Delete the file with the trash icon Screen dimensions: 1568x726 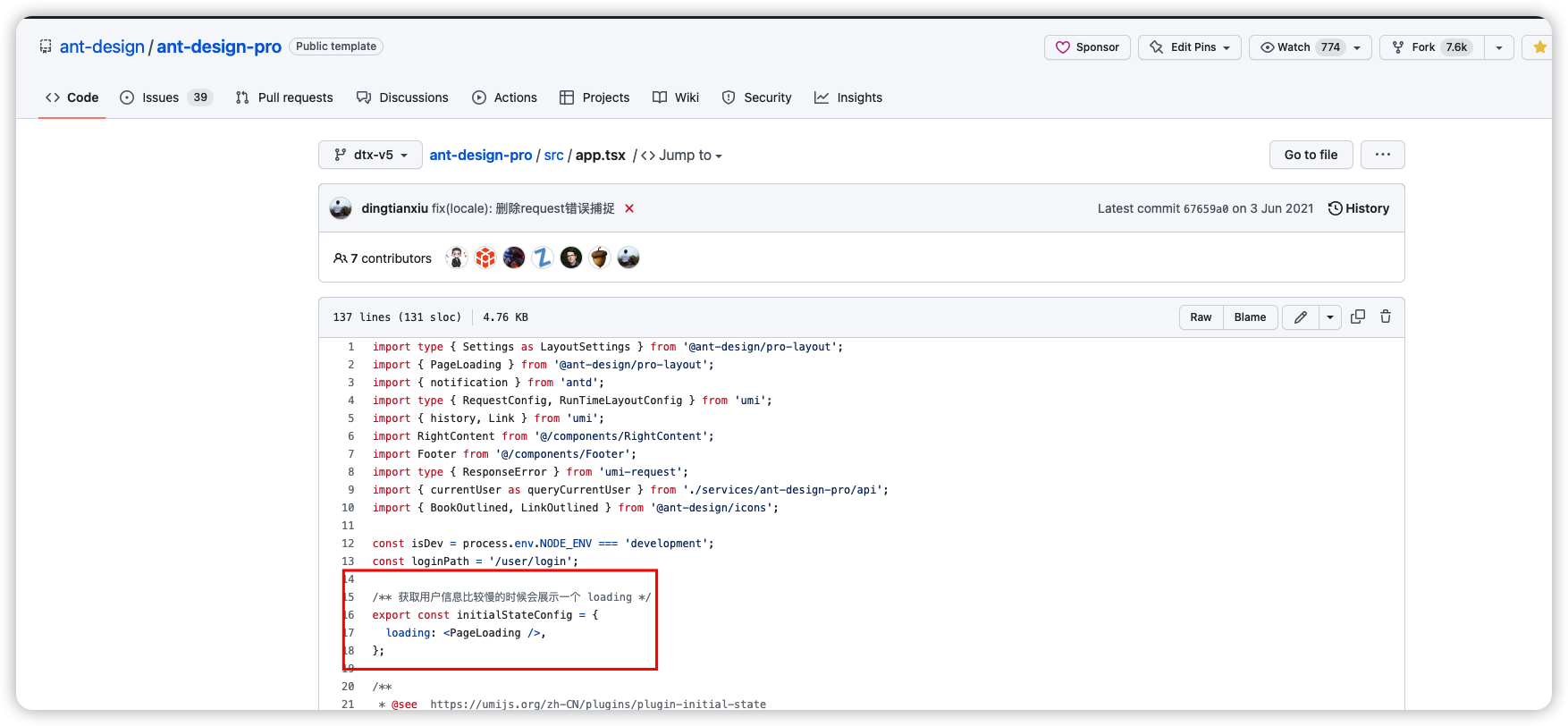[x=1386, y=317]
